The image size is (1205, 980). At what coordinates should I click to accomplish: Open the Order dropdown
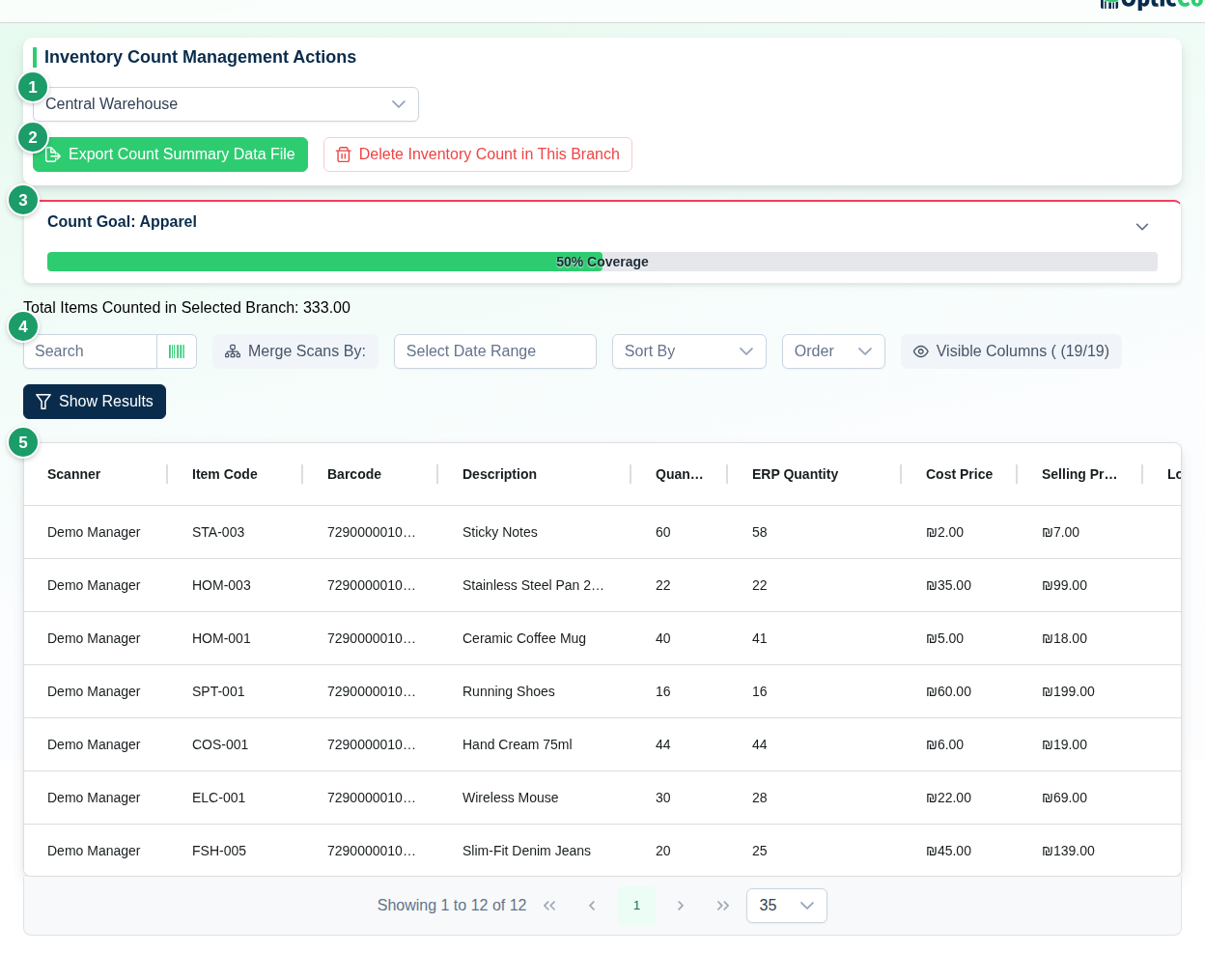(x=833, y=351)
